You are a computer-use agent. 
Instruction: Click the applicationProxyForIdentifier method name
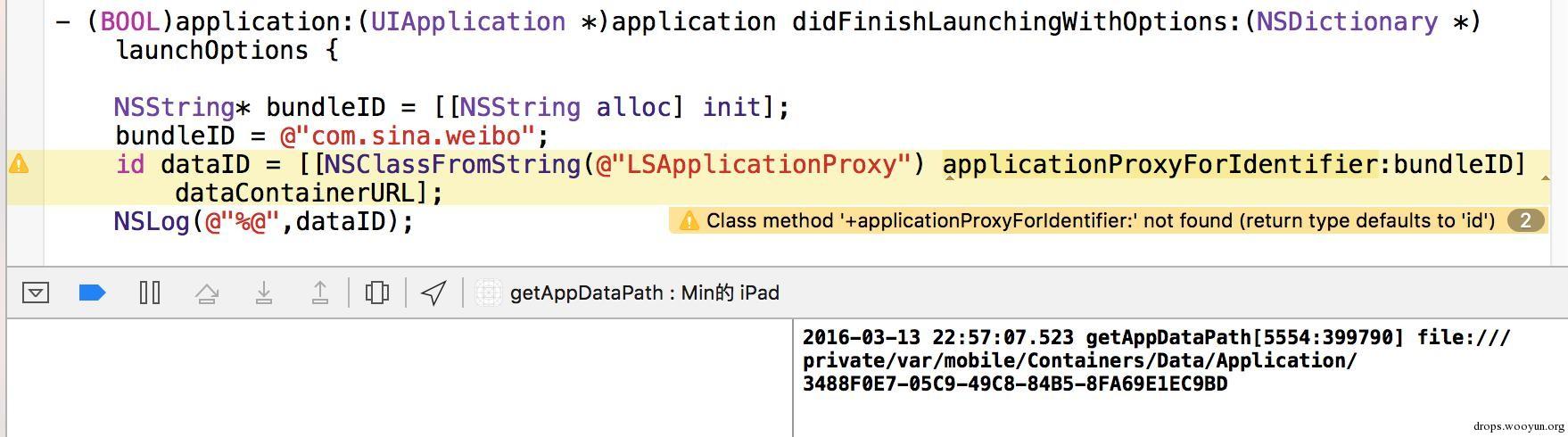pos(1159,165)
